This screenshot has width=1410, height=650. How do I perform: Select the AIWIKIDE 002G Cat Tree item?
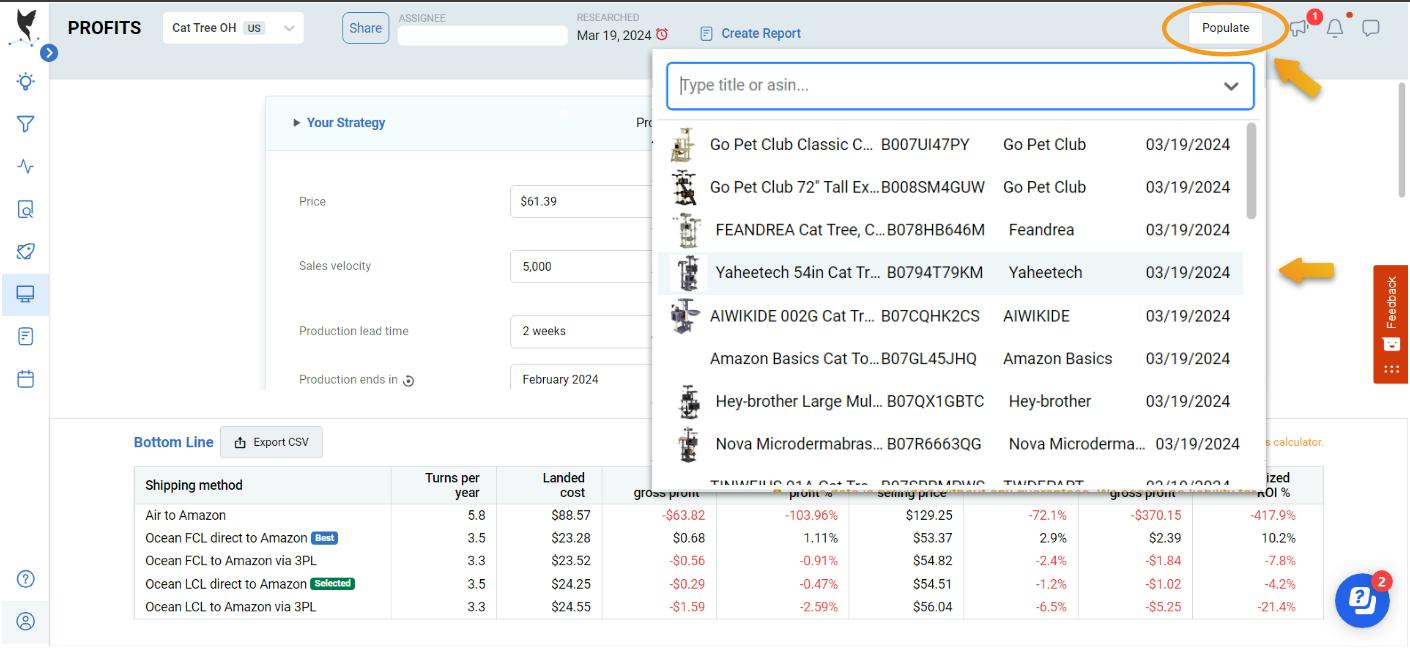[950, 316]
